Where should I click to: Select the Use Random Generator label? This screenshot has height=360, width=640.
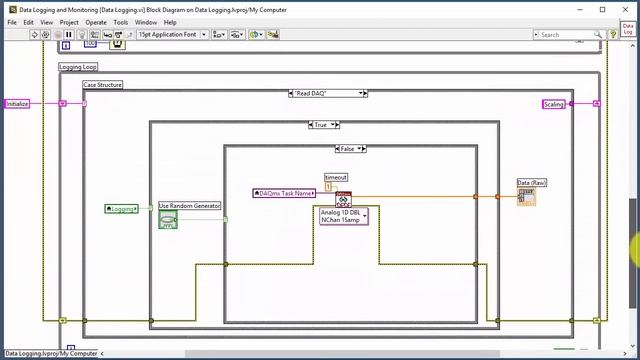coord(189,206)
